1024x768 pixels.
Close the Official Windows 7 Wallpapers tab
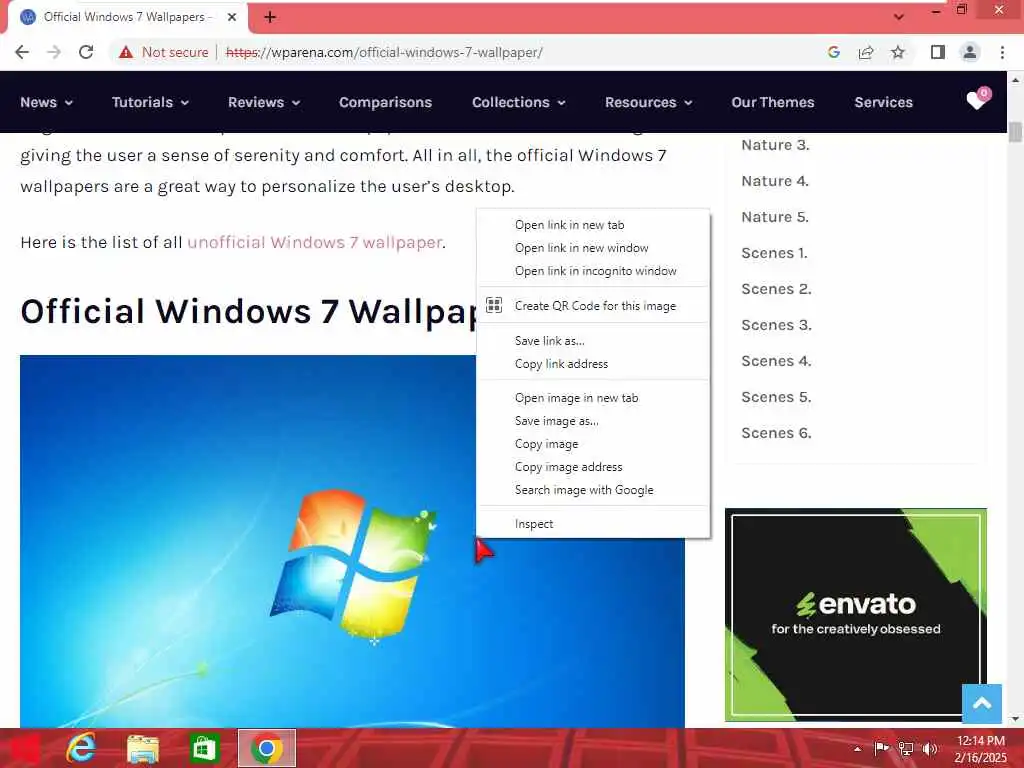tap(232, 17)
